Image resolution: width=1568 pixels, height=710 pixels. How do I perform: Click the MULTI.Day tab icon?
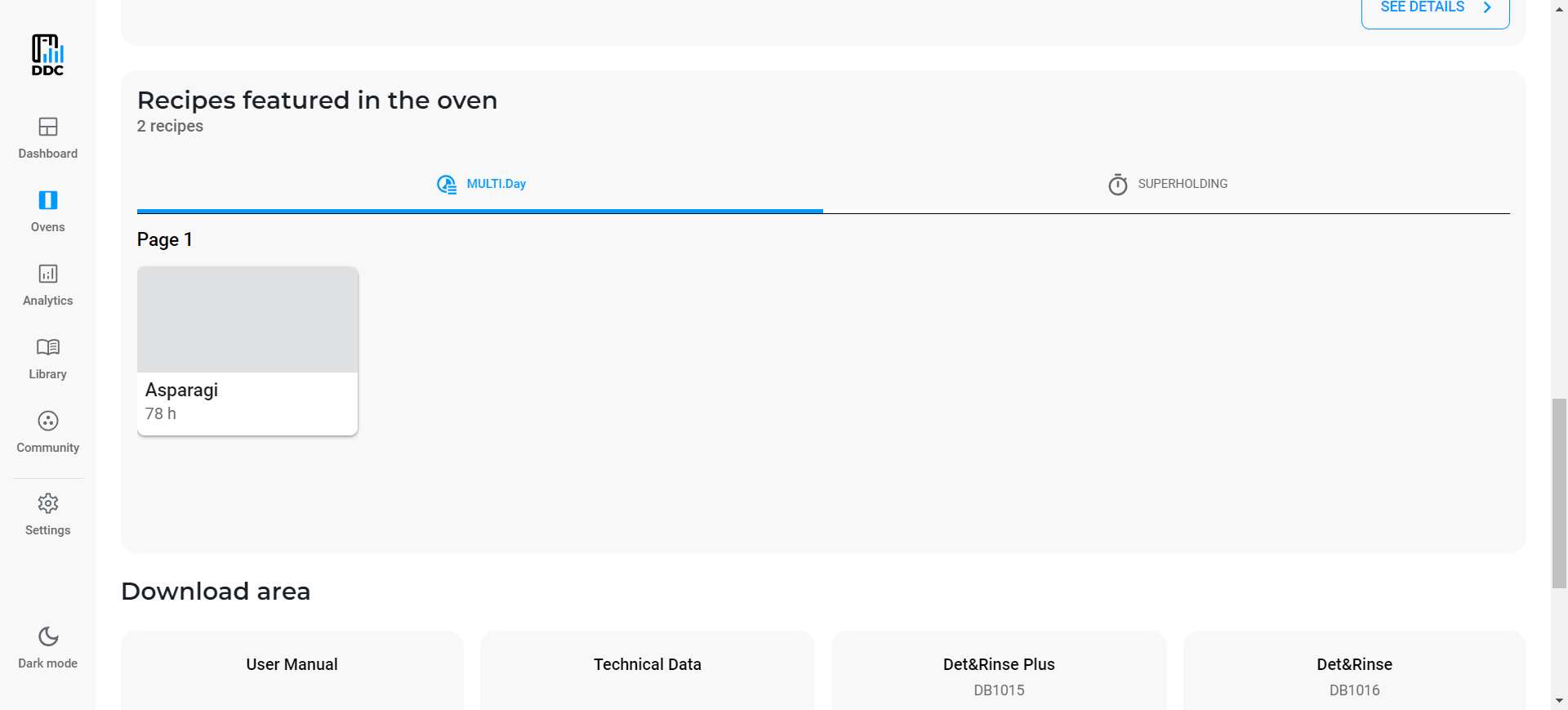pyautogui.click(x=447, y=185)
